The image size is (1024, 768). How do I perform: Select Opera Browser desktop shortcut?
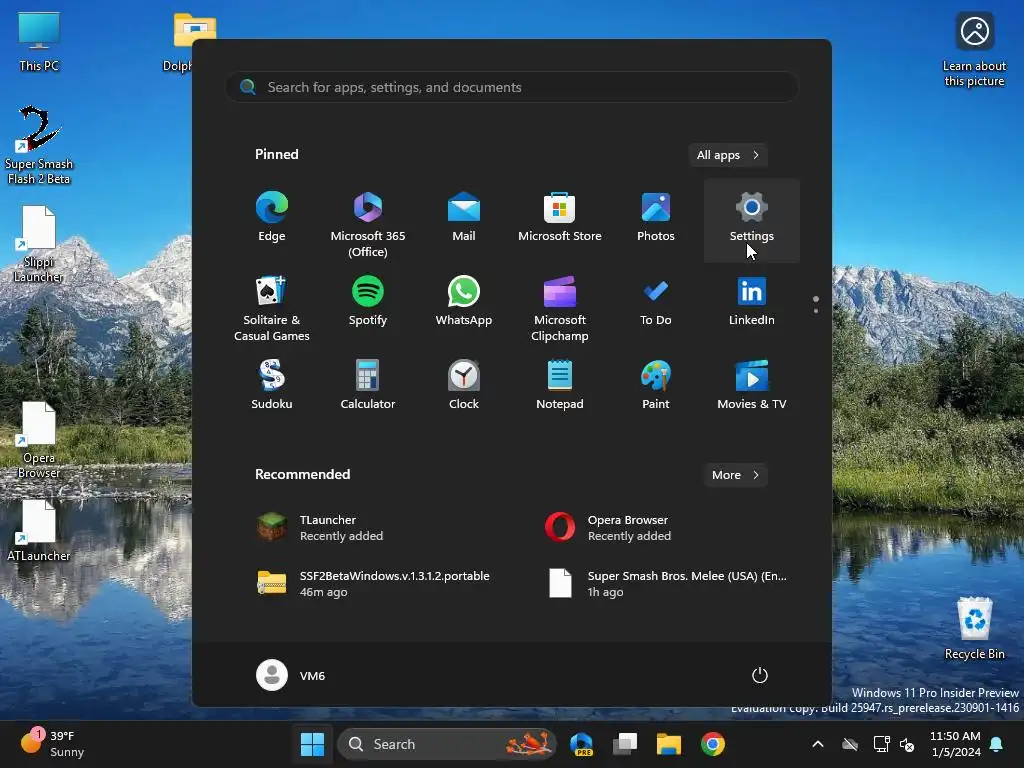click(39, 440)
